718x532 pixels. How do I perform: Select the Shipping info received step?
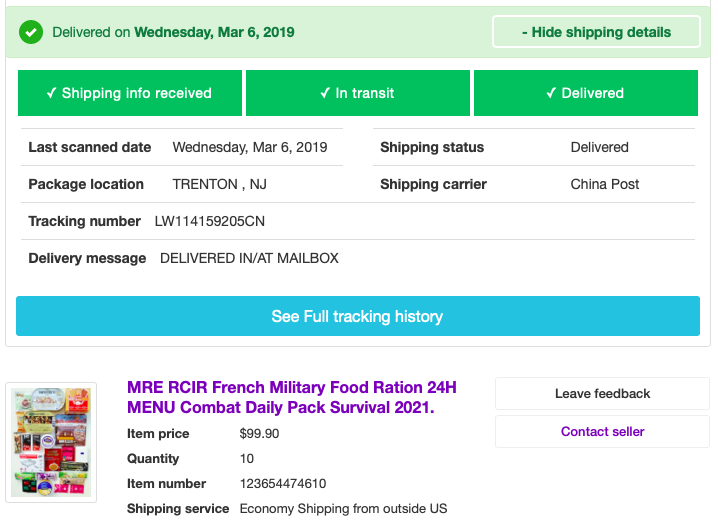point(129,93)
